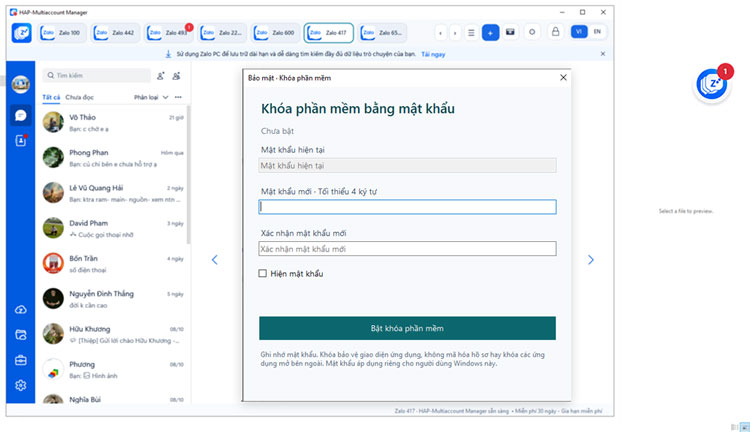Screen dimensions: 750x432
Task: Open chat with Võ Thảo
Action: pos(113,122)
